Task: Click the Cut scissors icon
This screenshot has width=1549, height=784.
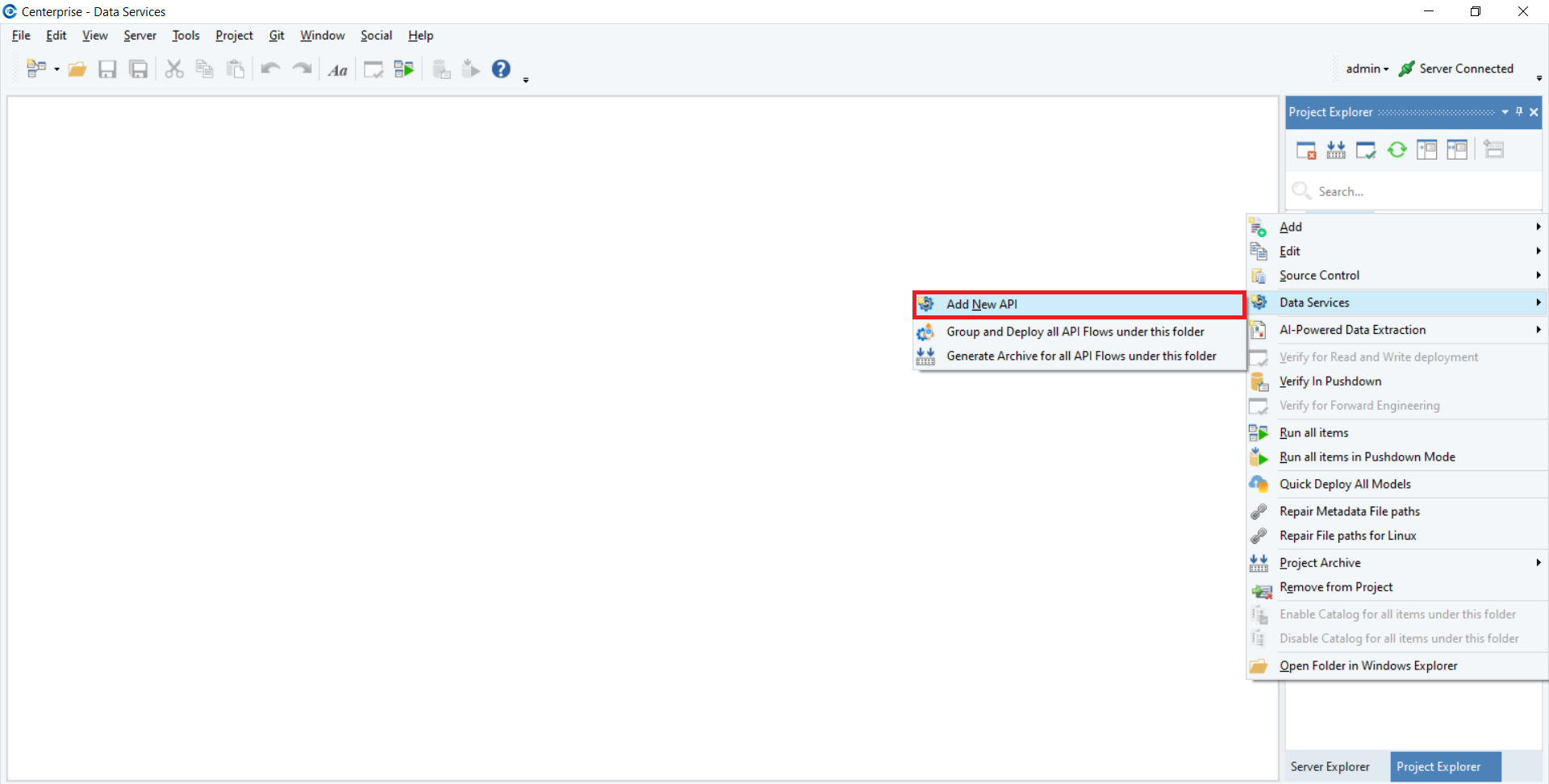Action: 173,69
